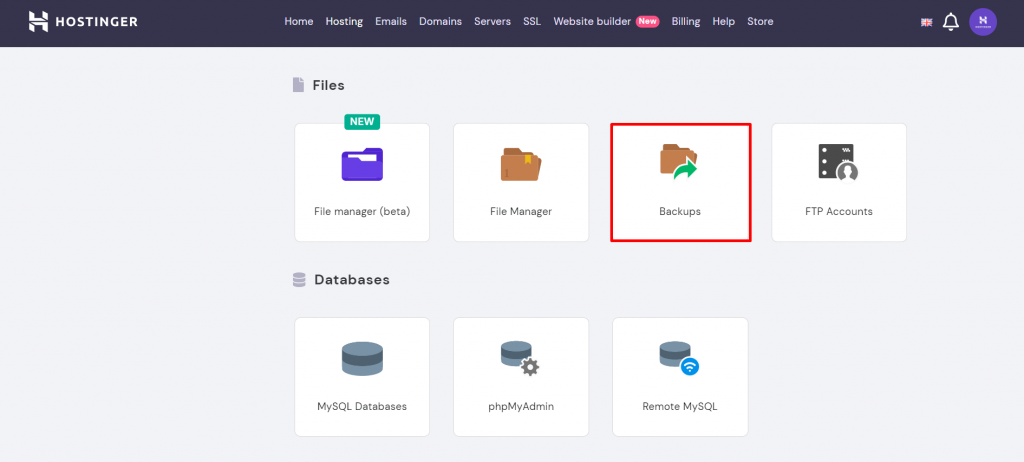The height and width of the screenshot is (462, 1024).
Task: Click the "phpMyAdmin" card label
Action: [x=520, y=406]
